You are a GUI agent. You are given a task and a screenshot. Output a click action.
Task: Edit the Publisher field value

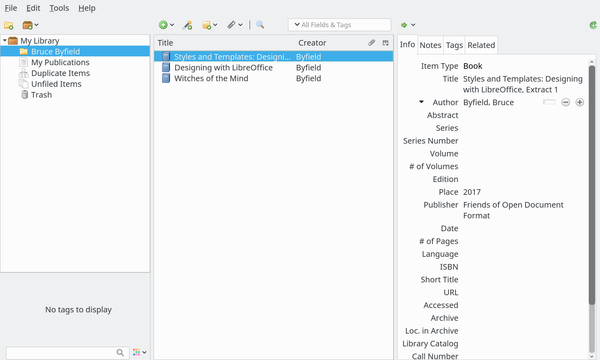click(513, 210)
